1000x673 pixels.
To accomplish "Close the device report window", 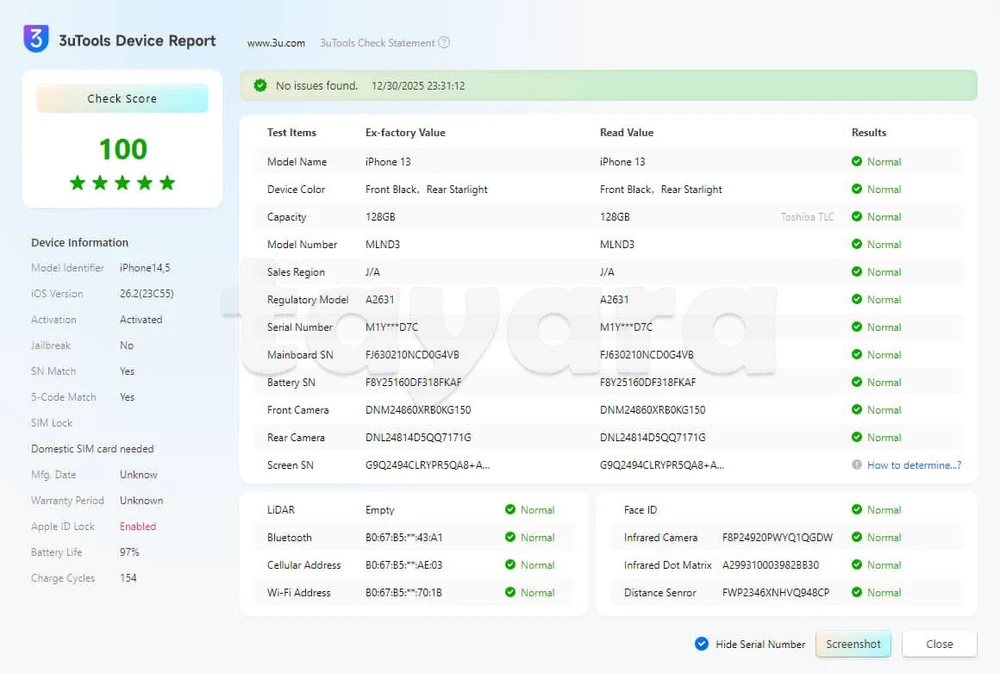I will click(939, 644).
